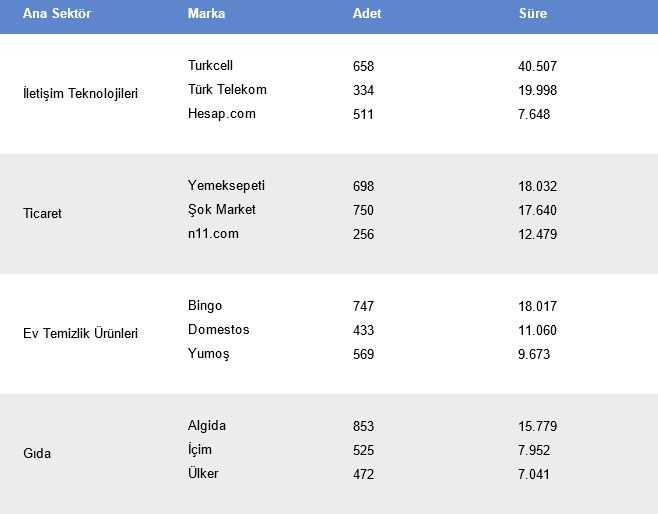Click the Gıda sector cell

point(37,453)
